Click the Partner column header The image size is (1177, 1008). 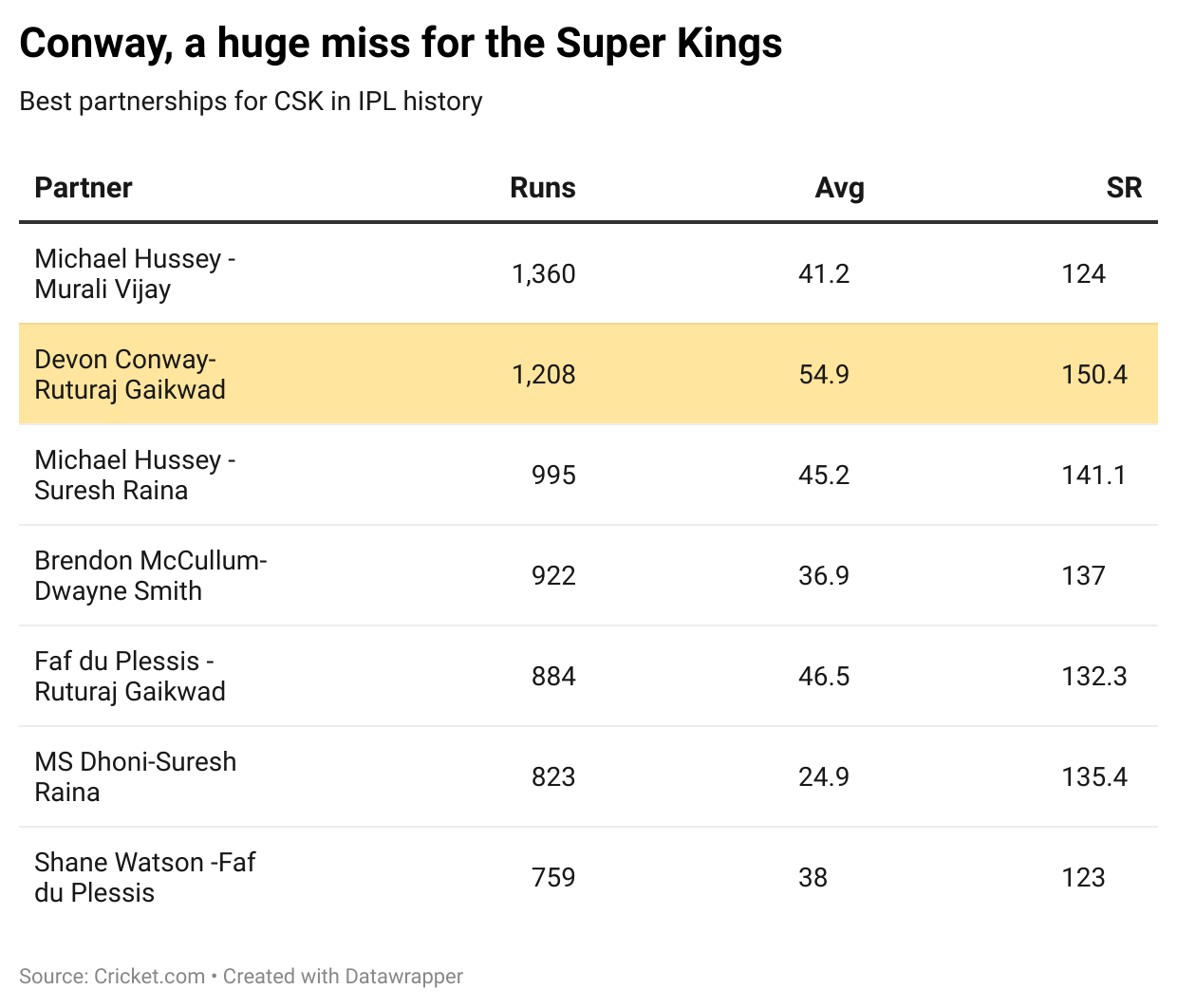click(84, 188)
